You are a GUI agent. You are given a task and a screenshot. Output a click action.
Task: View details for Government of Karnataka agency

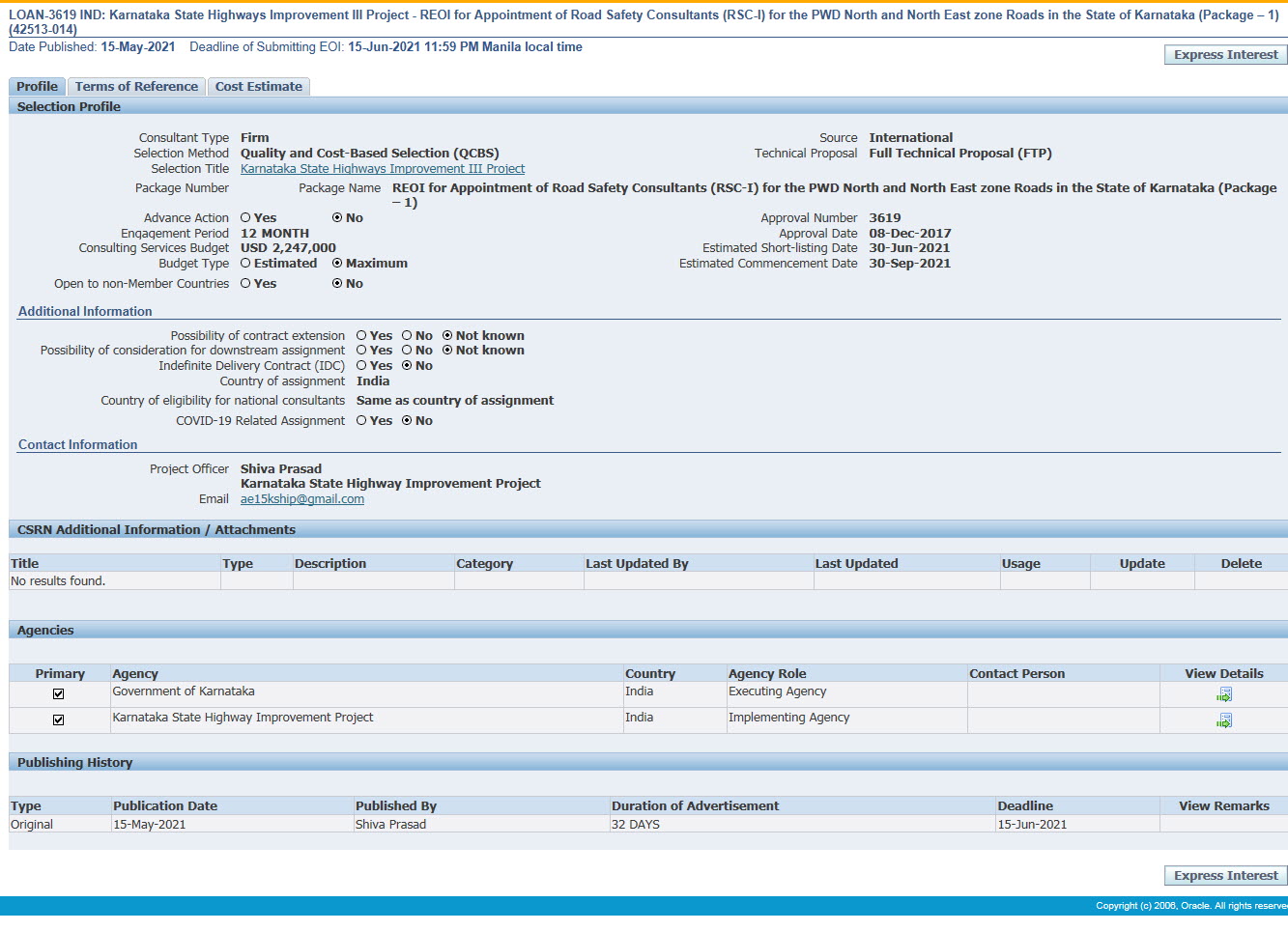point(1224,694)
